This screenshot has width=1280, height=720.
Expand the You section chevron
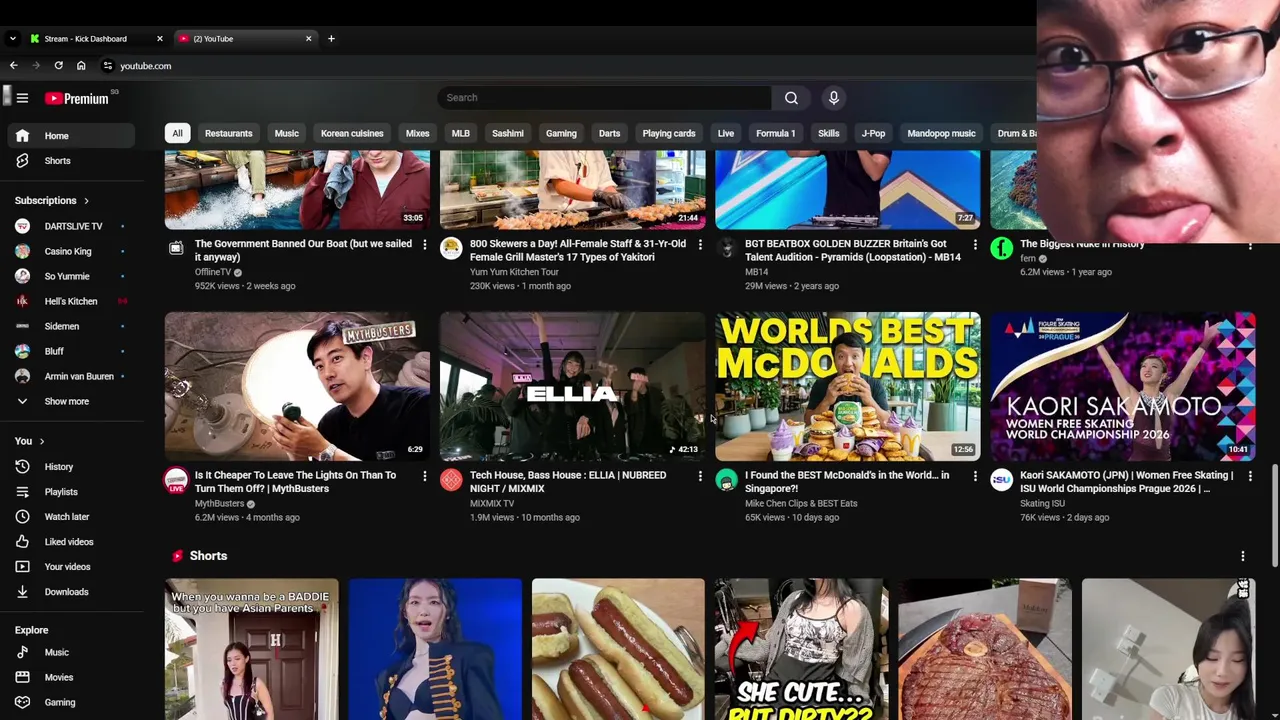click(x=41, y=441)
